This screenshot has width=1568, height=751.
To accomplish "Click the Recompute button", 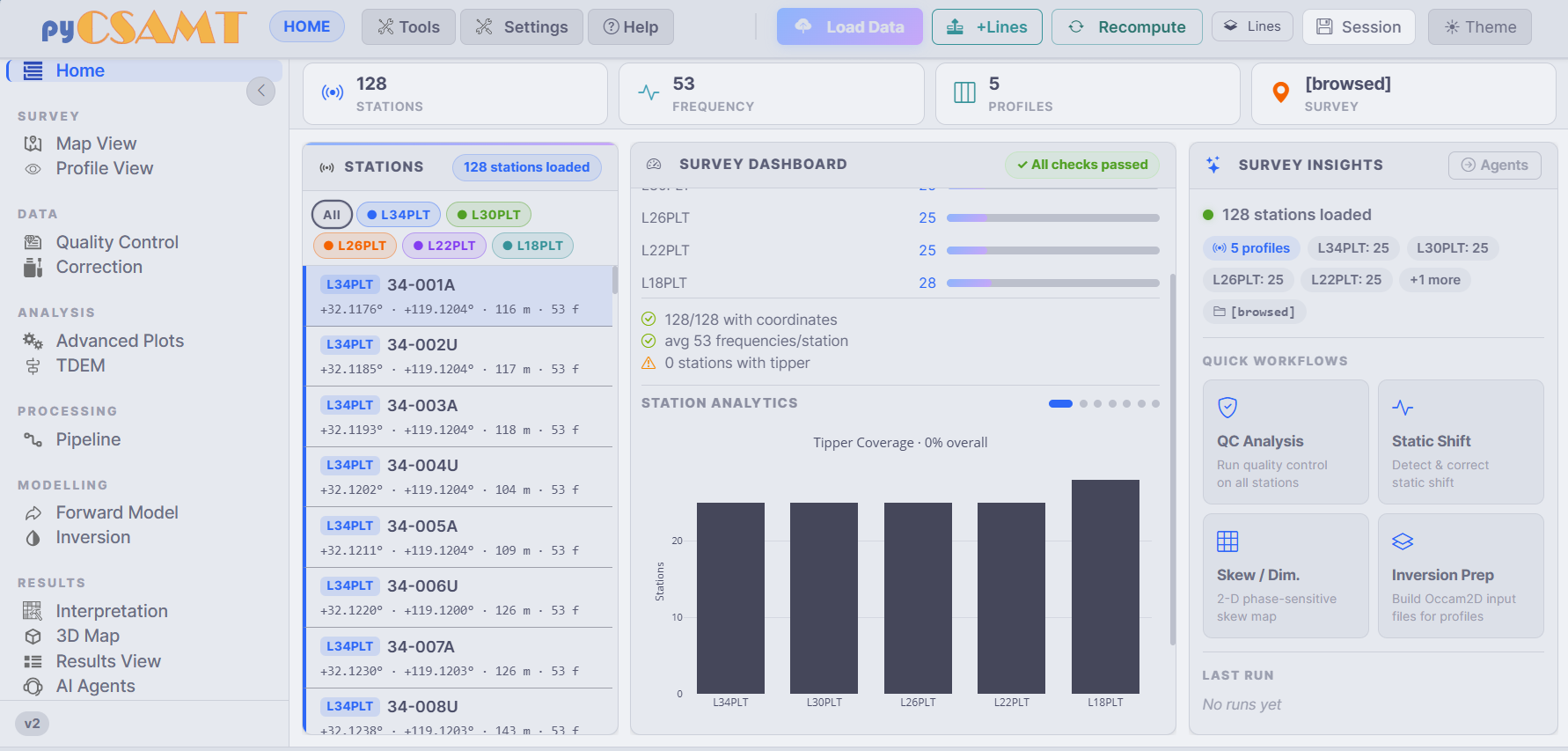I will pyautogui.click(x=1127, y=26).
